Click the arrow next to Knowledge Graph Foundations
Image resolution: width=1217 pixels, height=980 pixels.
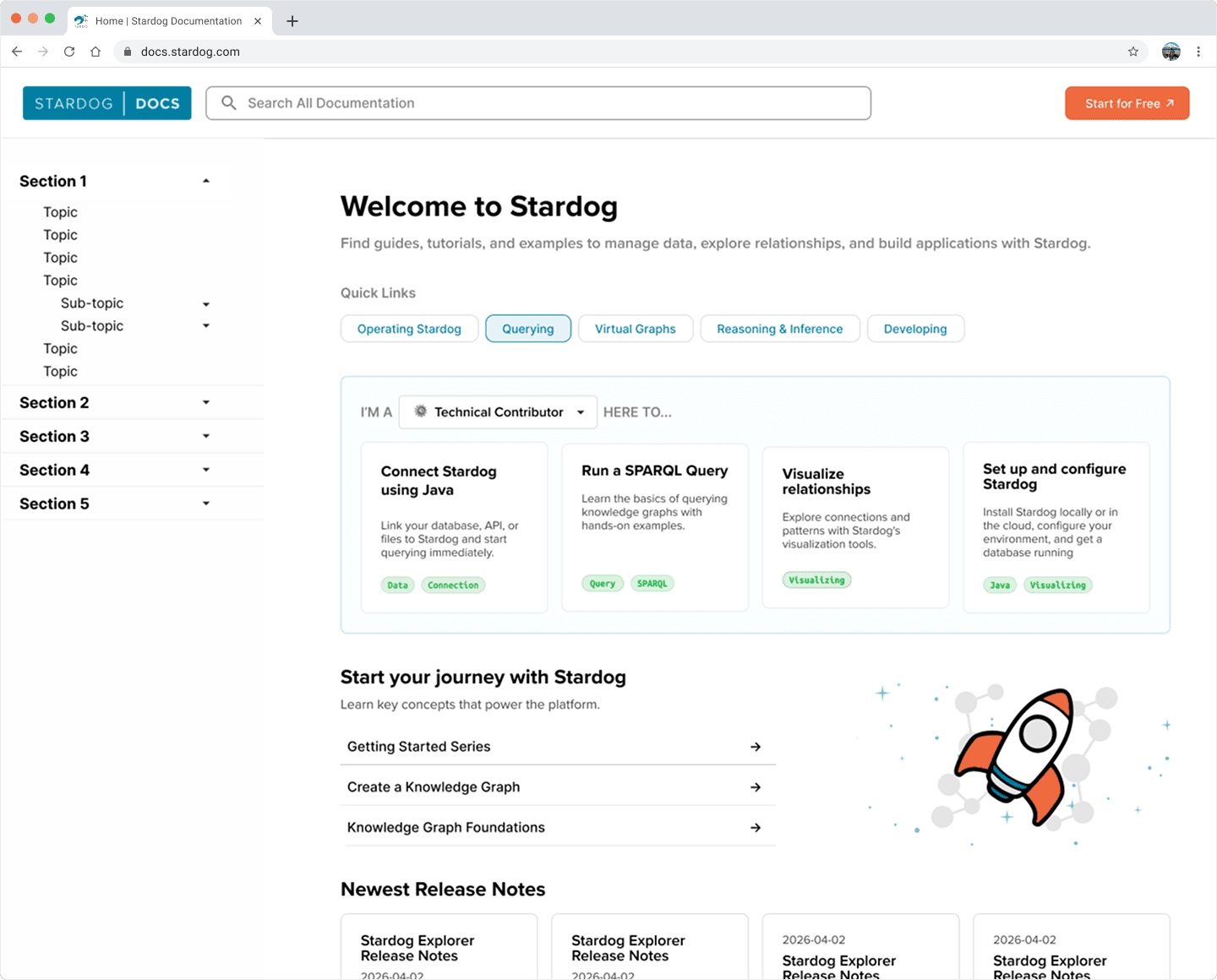[756, 828]
